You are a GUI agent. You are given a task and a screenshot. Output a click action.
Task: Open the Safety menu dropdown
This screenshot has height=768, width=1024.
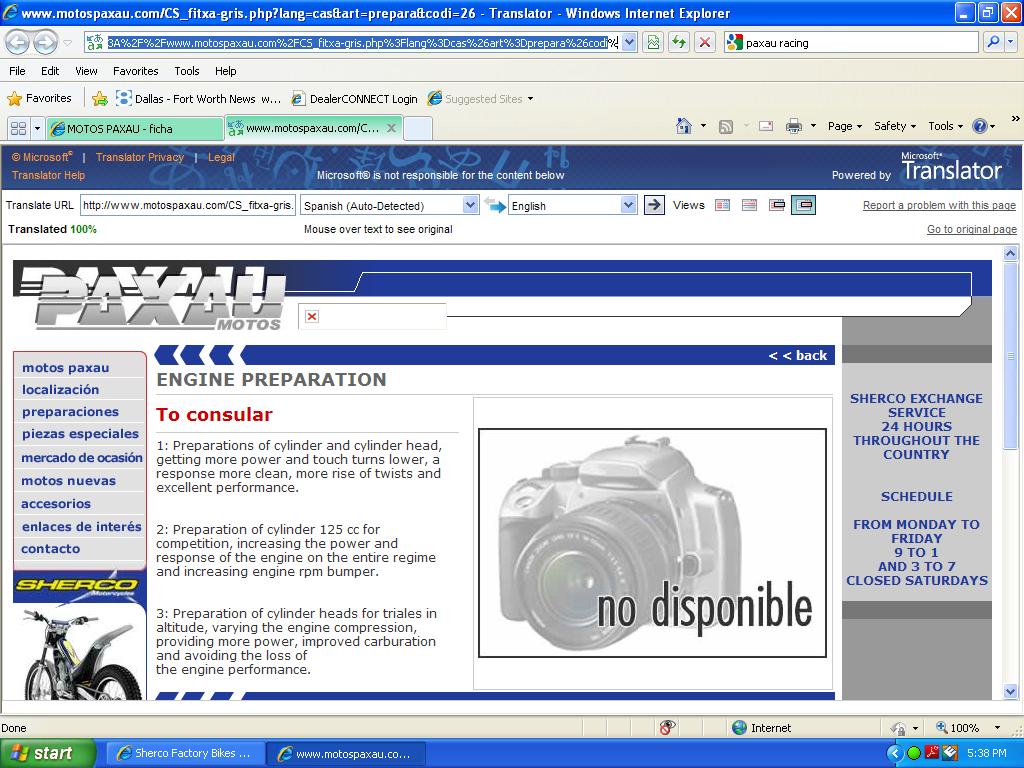(x=895, y=126)
